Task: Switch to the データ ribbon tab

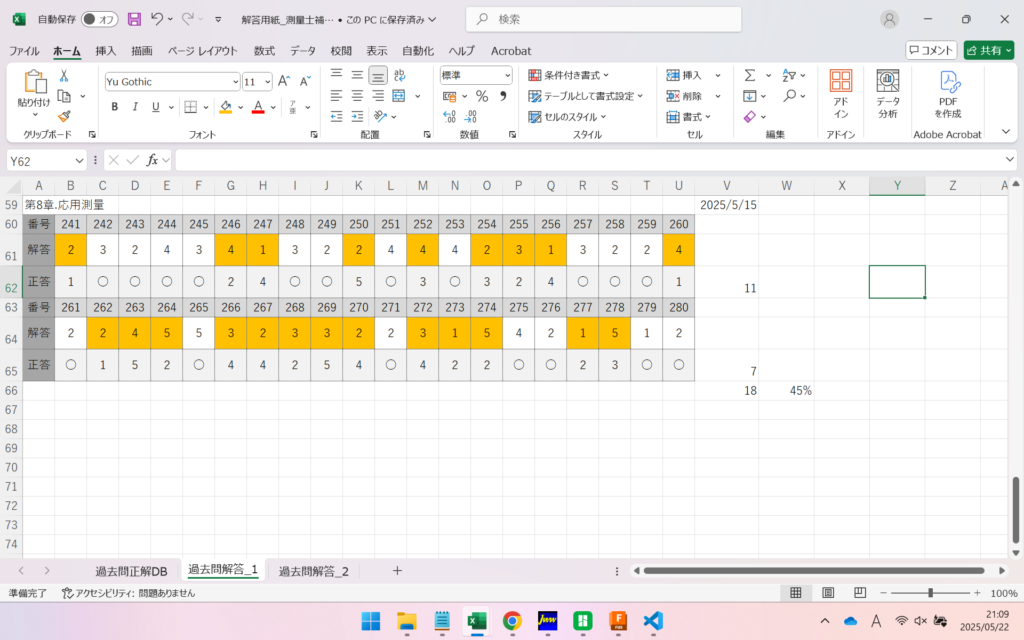Action: pyautogui.click(x=302, y=51)
